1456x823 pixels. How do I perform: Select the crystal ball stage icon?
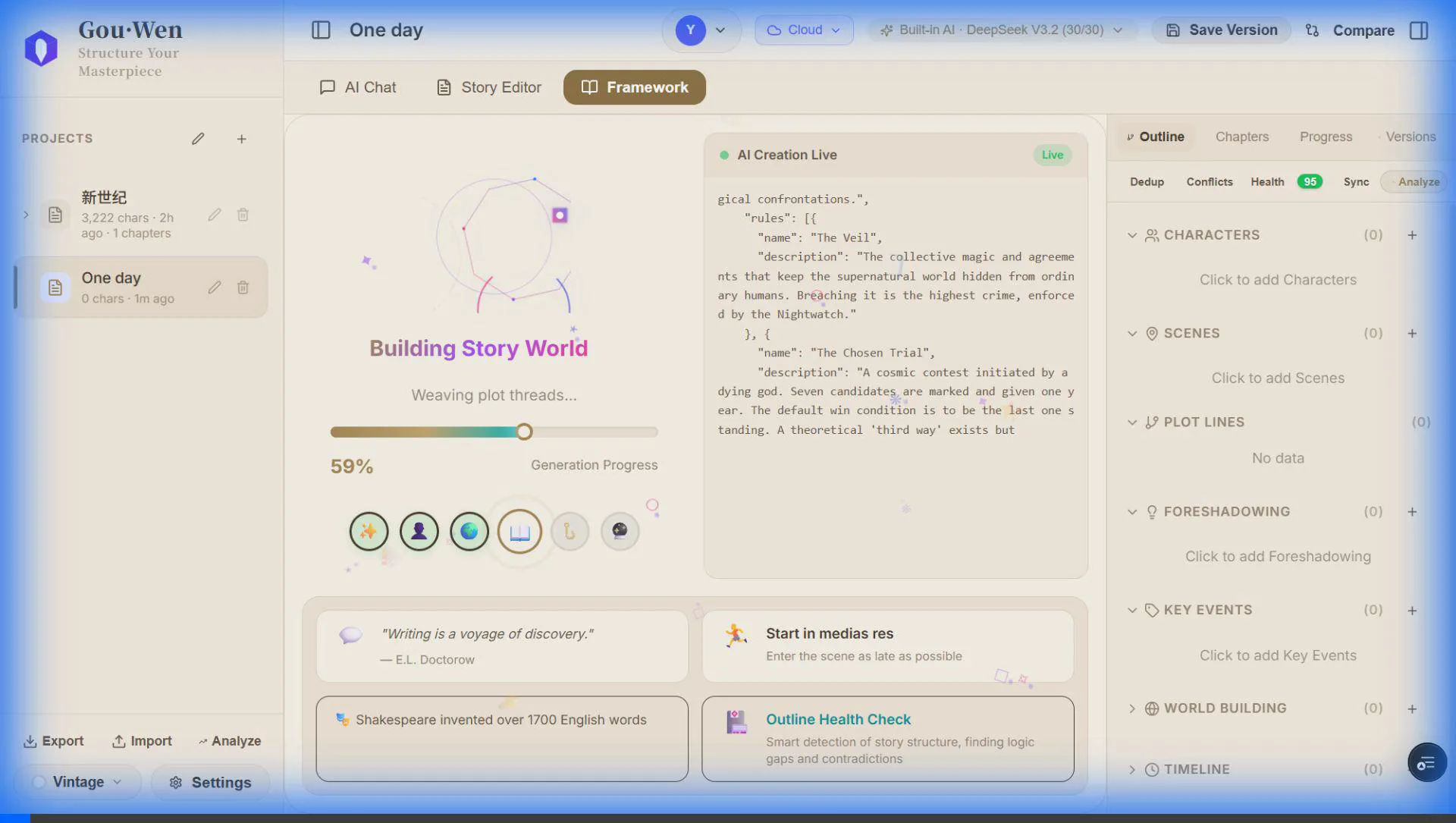click(x=620, y=531)
